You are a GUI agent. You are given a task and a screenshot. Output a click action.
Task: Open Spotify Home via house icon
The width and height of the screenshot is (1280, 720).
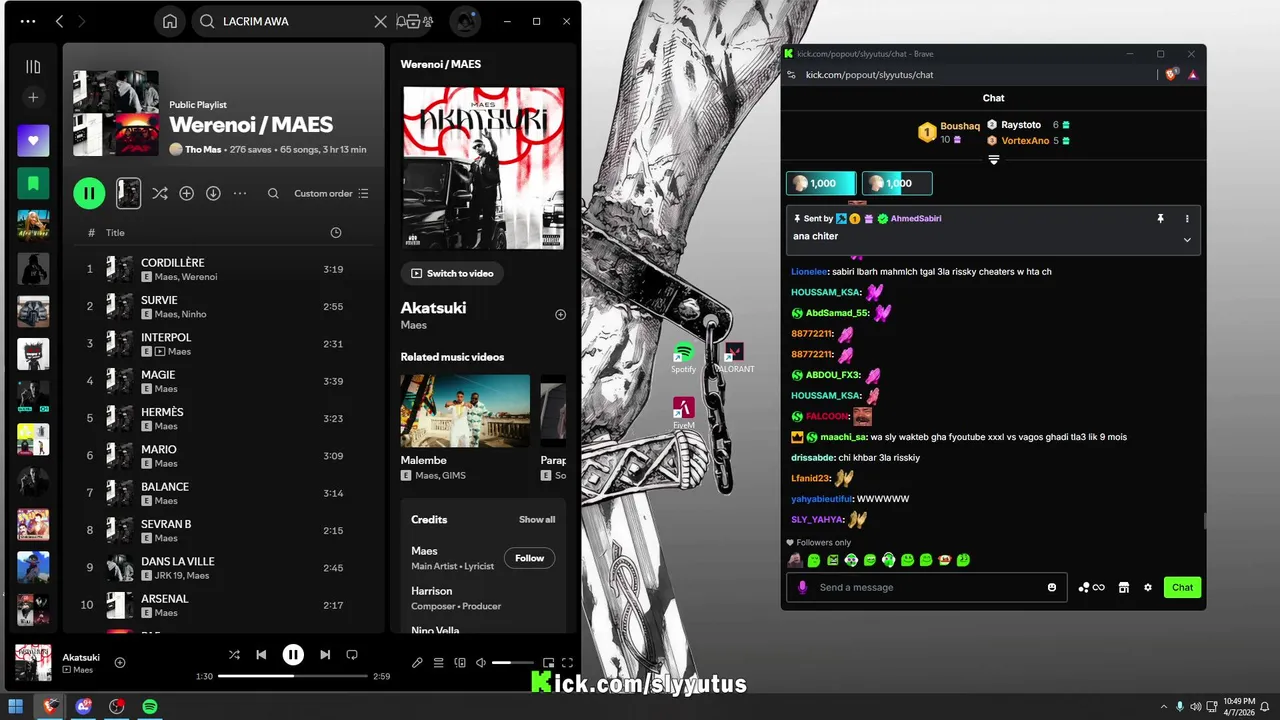[170, 21]
